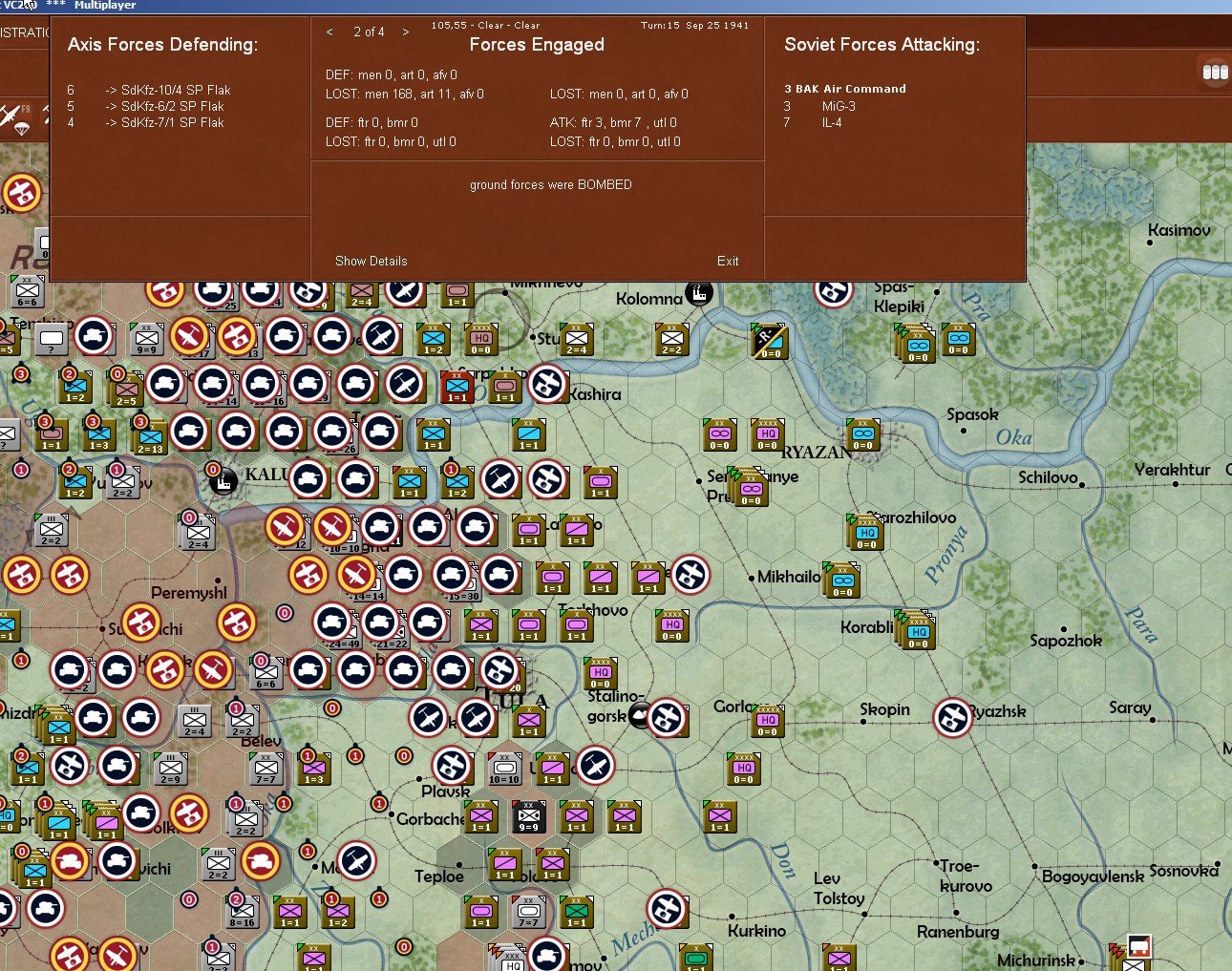Click the Spasok town label on map
Screen dimensions: 1232x971
coord(972,414)
